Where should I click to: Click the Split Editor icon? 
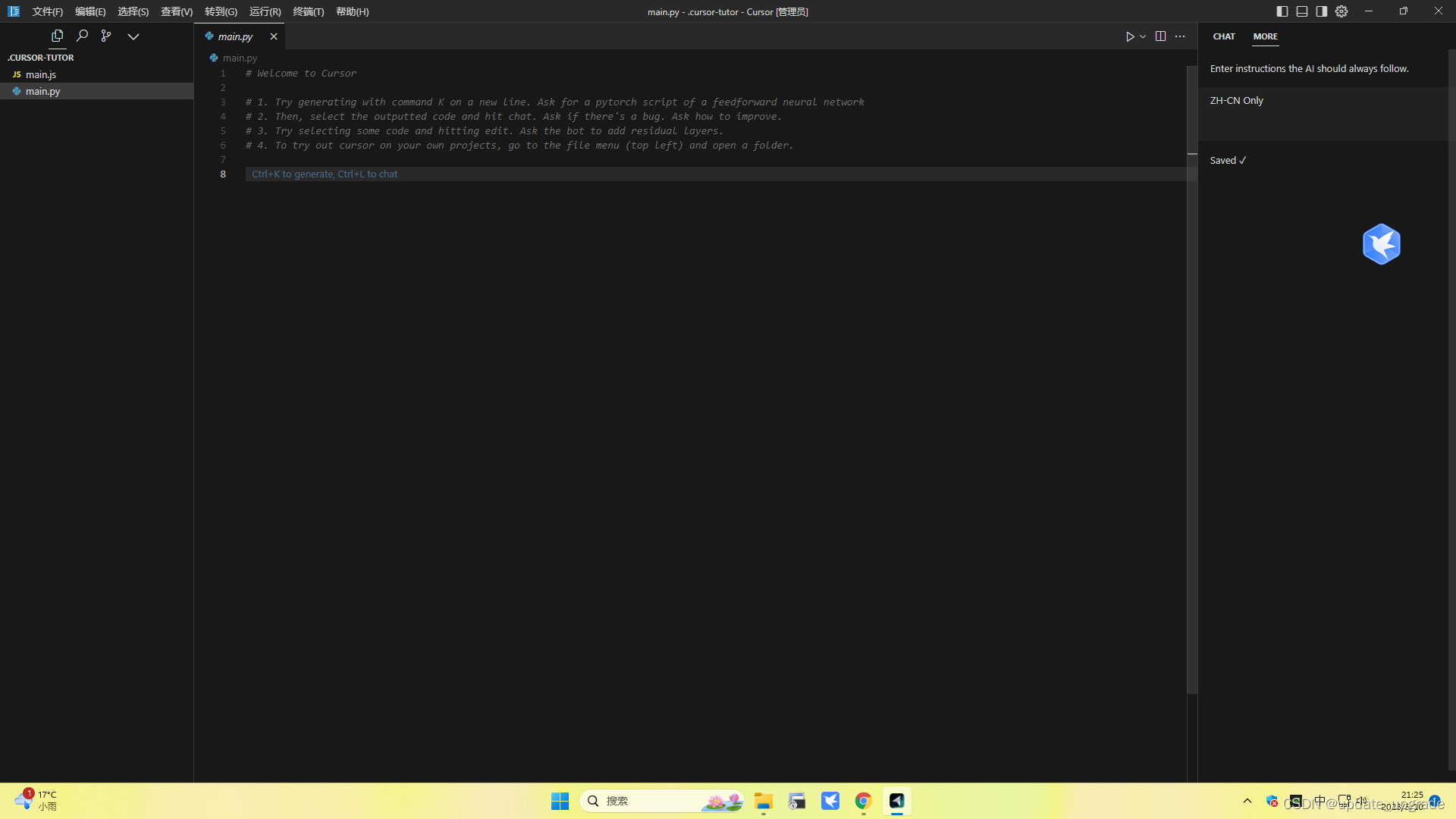1160,36
